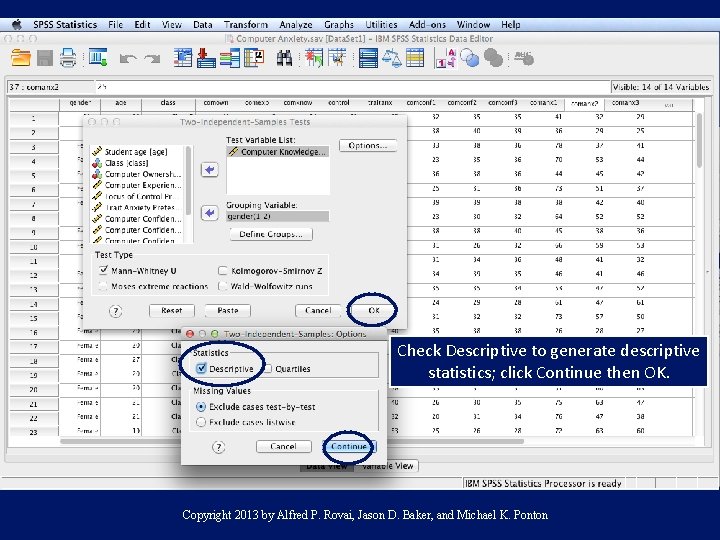720x540 pixels.
Task: Open the Transform menu
Action: [x=246, y=24]
